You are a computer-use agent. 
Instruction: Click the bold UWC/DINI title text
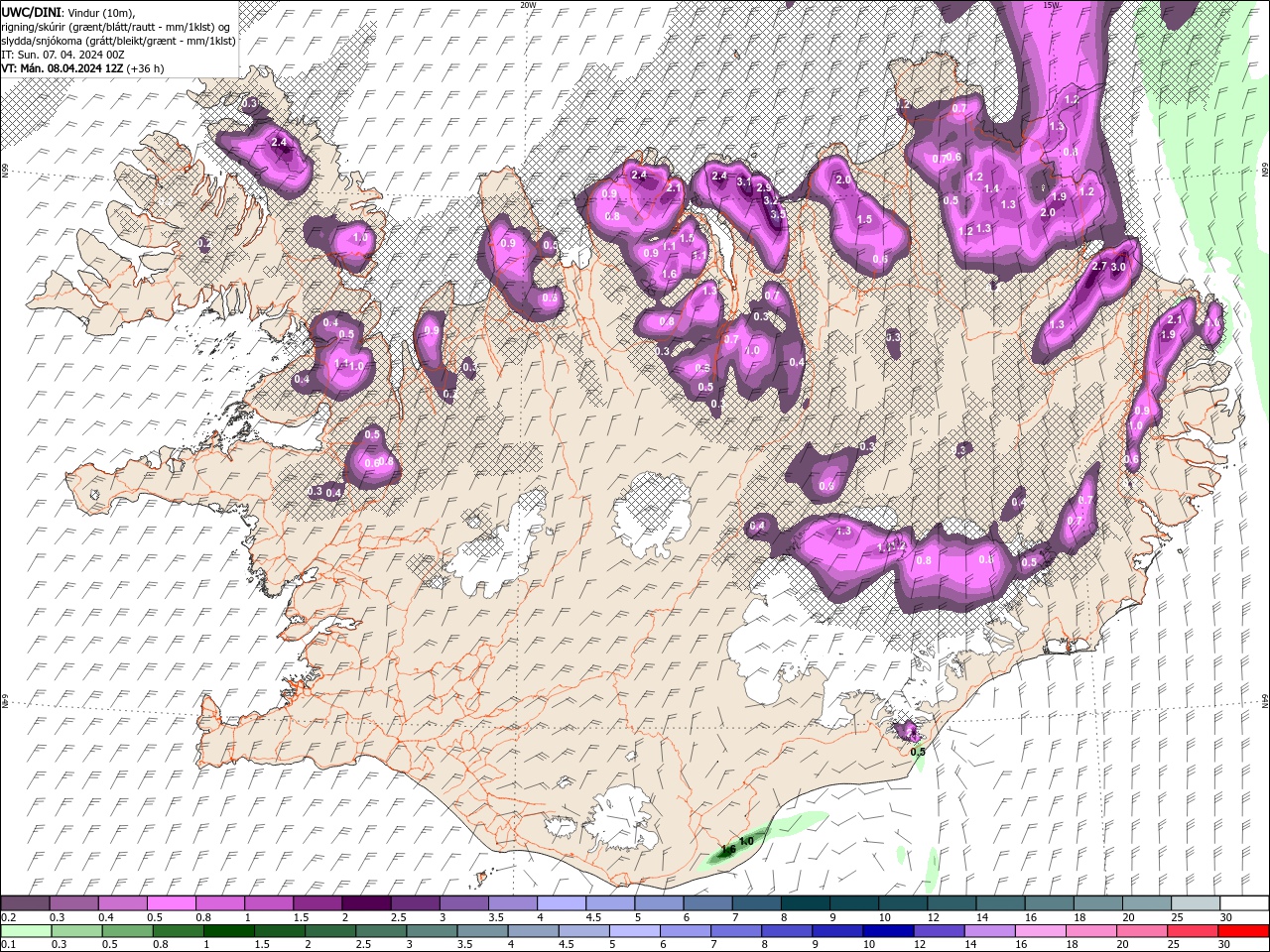point(30,12)
